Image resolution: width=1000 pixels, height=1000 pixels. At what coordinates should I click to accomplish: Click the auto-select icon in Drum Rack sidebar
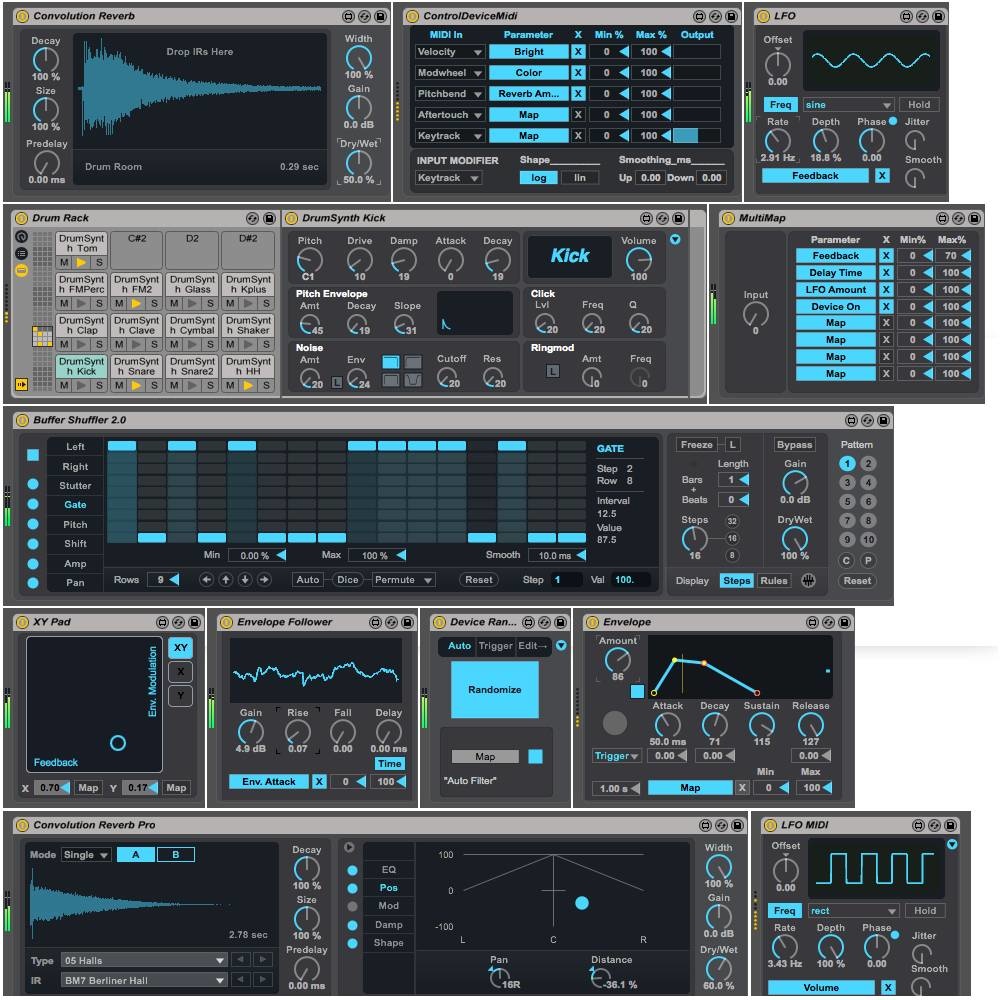22,235
